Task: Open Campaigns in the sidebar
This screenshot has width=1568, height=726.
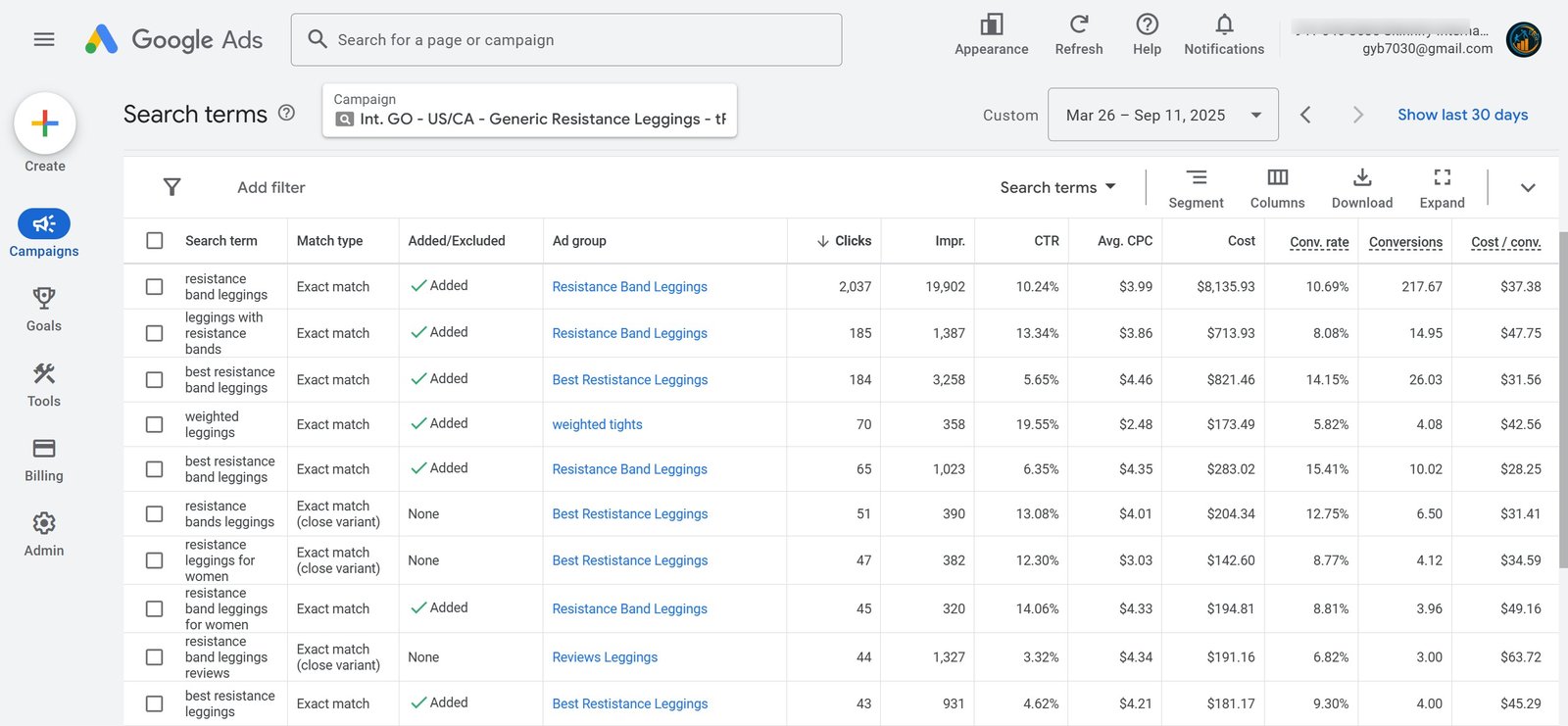Action: (x=44, y=233)
